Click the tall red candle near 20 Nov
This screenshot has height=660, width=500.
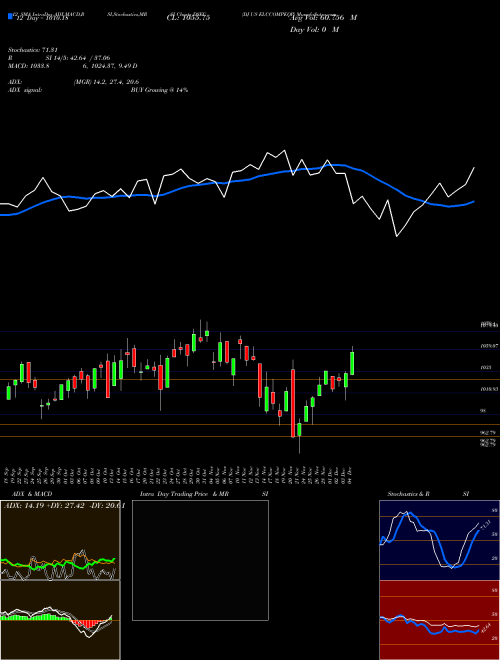[293, 403]
